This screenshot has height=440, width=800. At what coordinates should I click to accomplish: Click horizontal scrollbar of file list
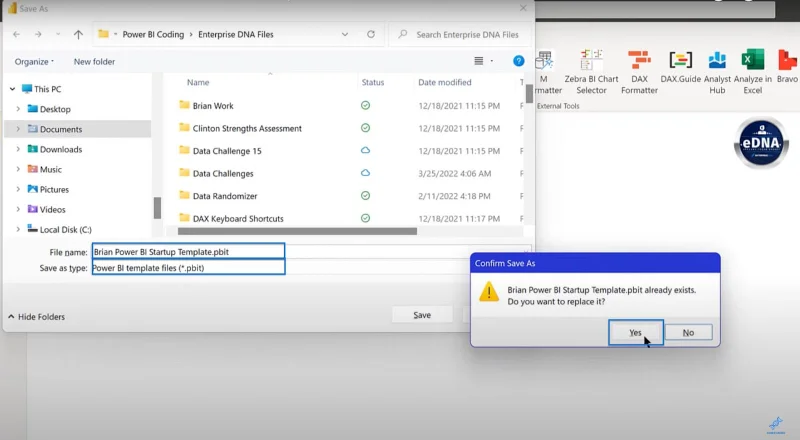(297, 231)
